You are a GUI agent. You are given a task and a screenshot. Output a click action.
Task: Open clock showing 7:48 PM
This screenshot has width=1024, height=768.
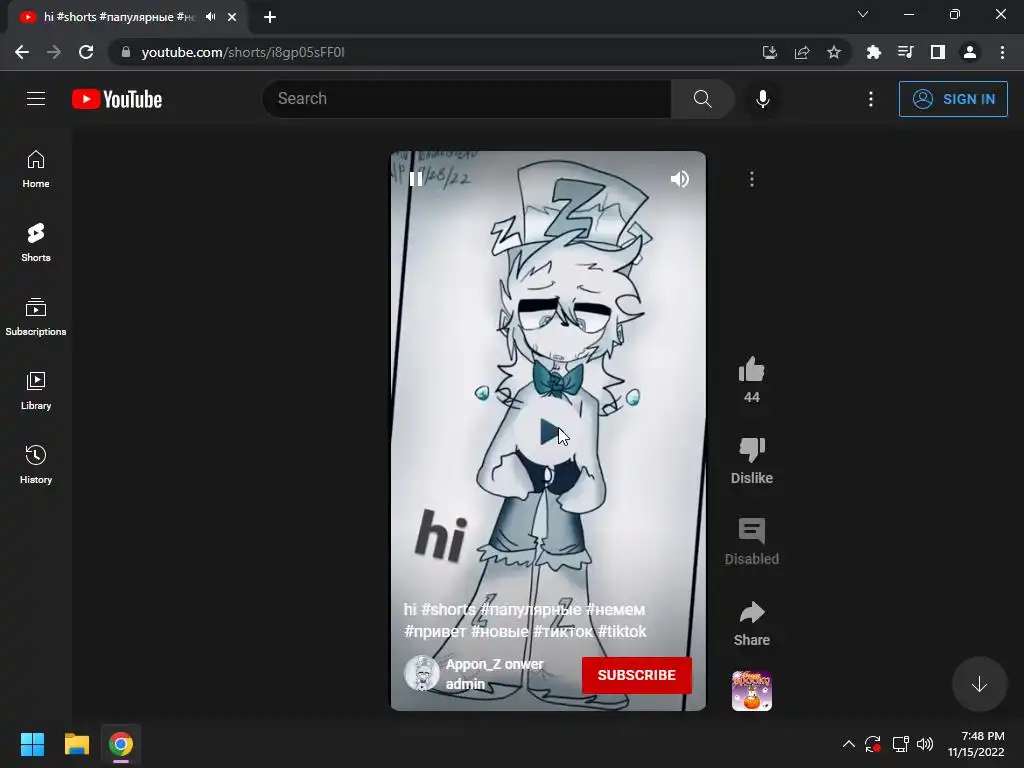pos(976,744)
